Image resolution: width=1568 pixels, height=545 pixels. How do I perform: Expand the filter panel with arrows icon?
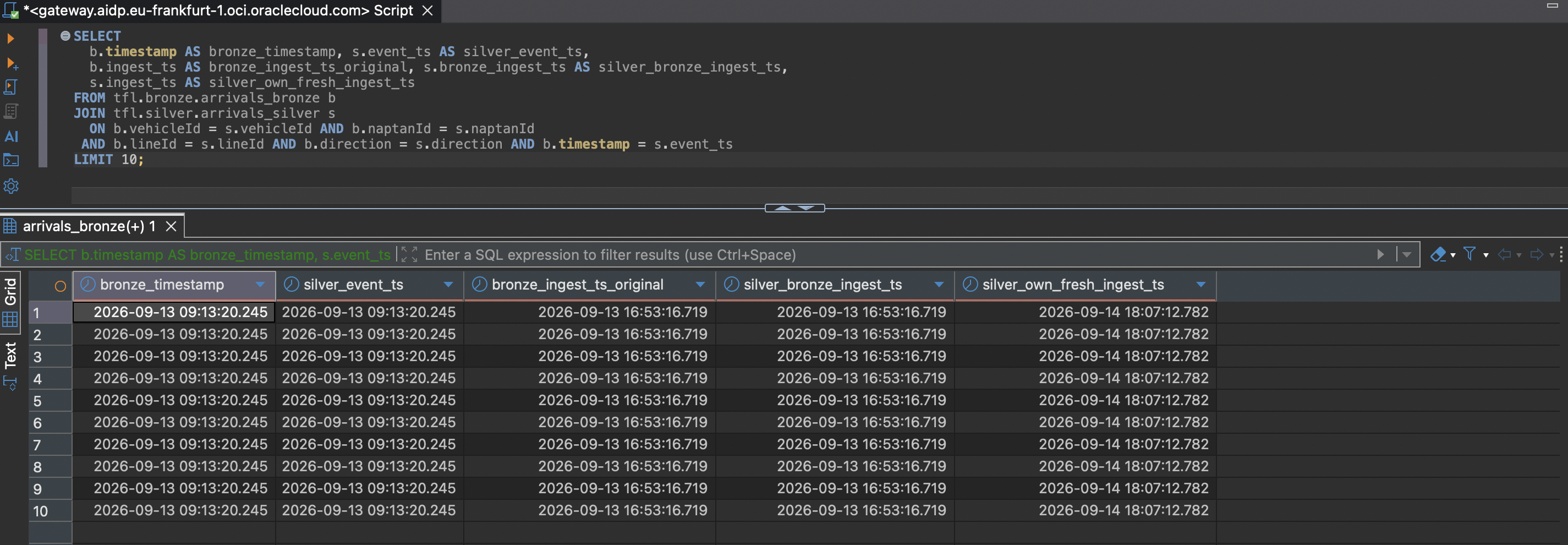tap(409, 254)
